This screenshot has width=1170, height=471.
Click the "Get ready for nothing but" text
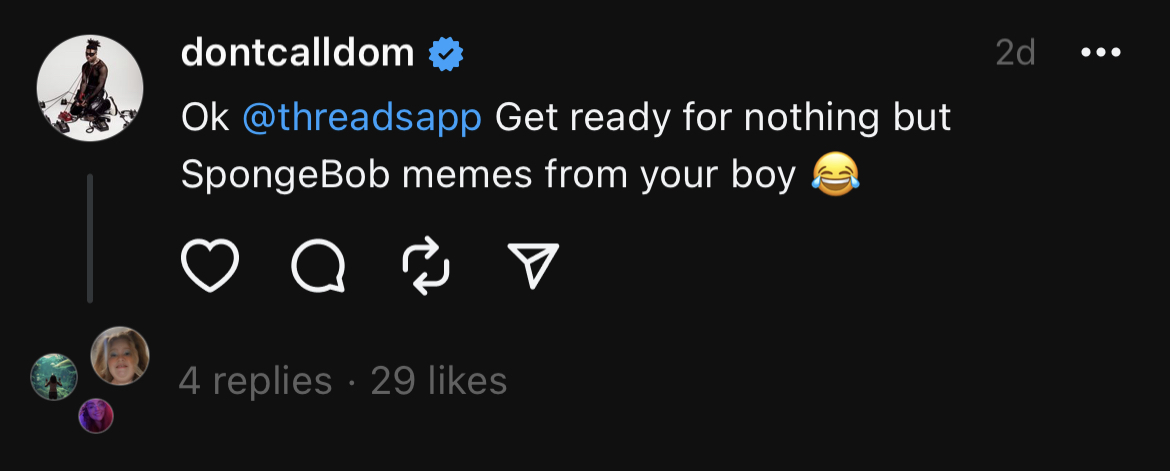tap(723, 118)
